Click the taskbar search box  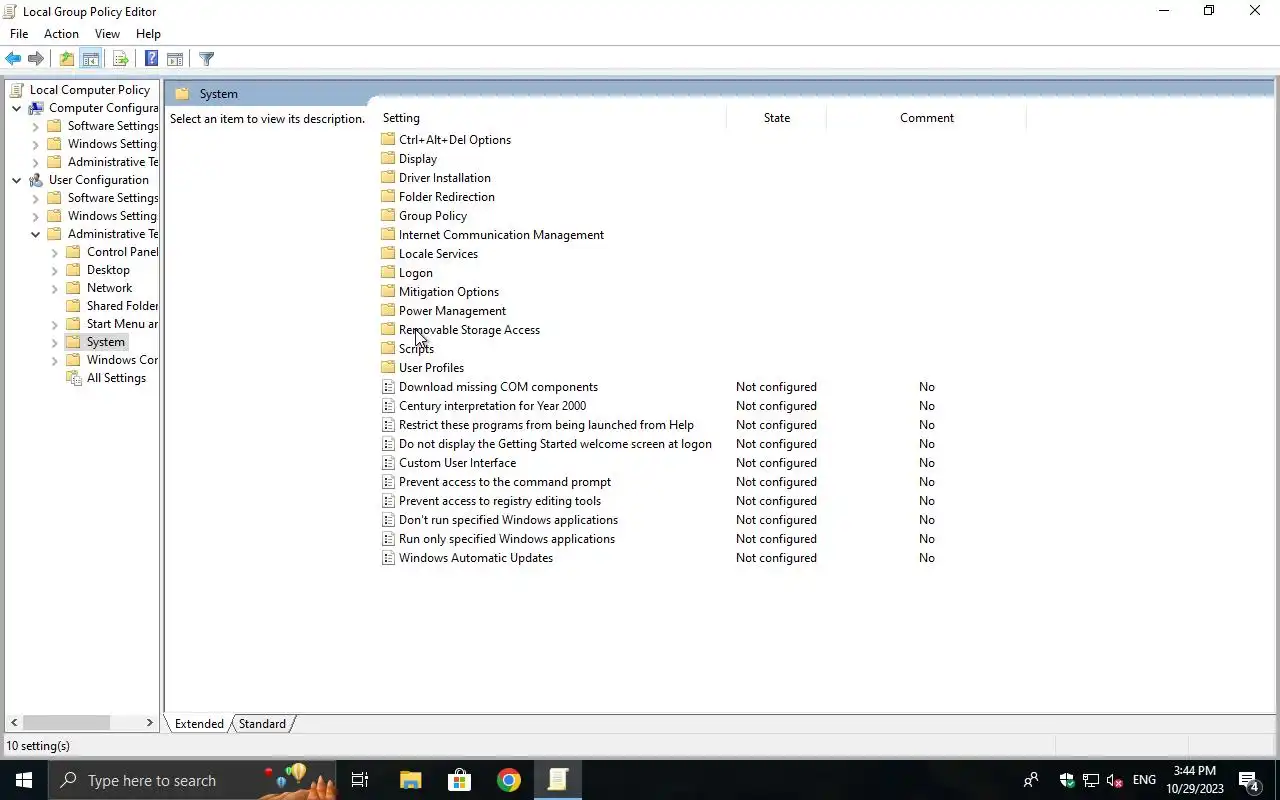tap(193, 780)
